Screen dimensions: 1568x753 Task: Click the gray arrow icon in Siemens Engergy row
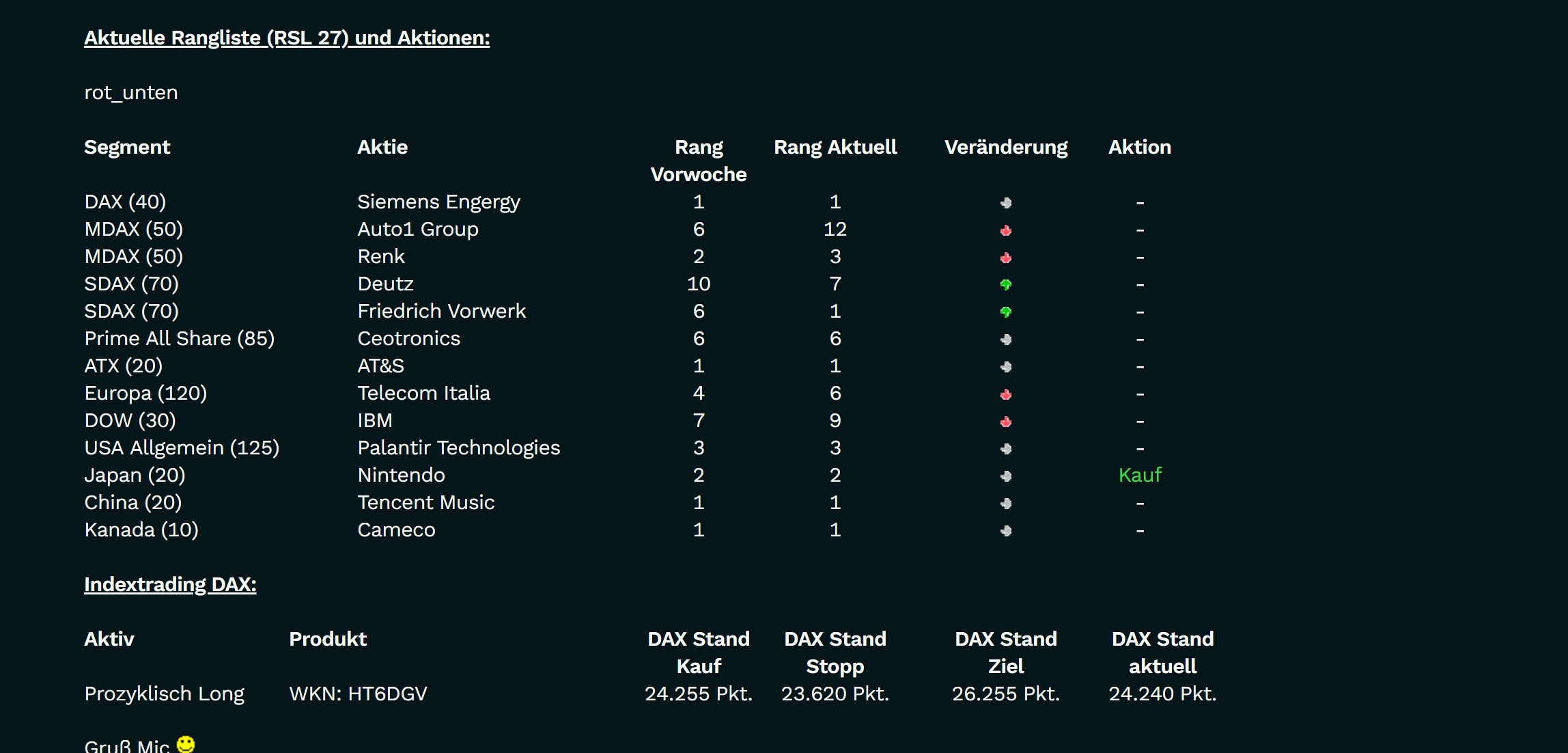coord(1006,203)
